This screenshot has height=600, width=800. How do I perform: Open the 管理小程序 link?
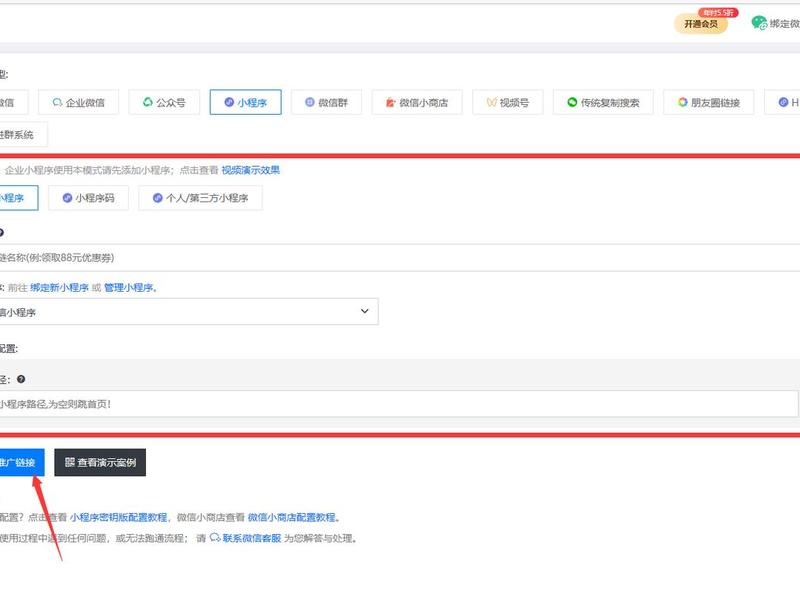130,288
